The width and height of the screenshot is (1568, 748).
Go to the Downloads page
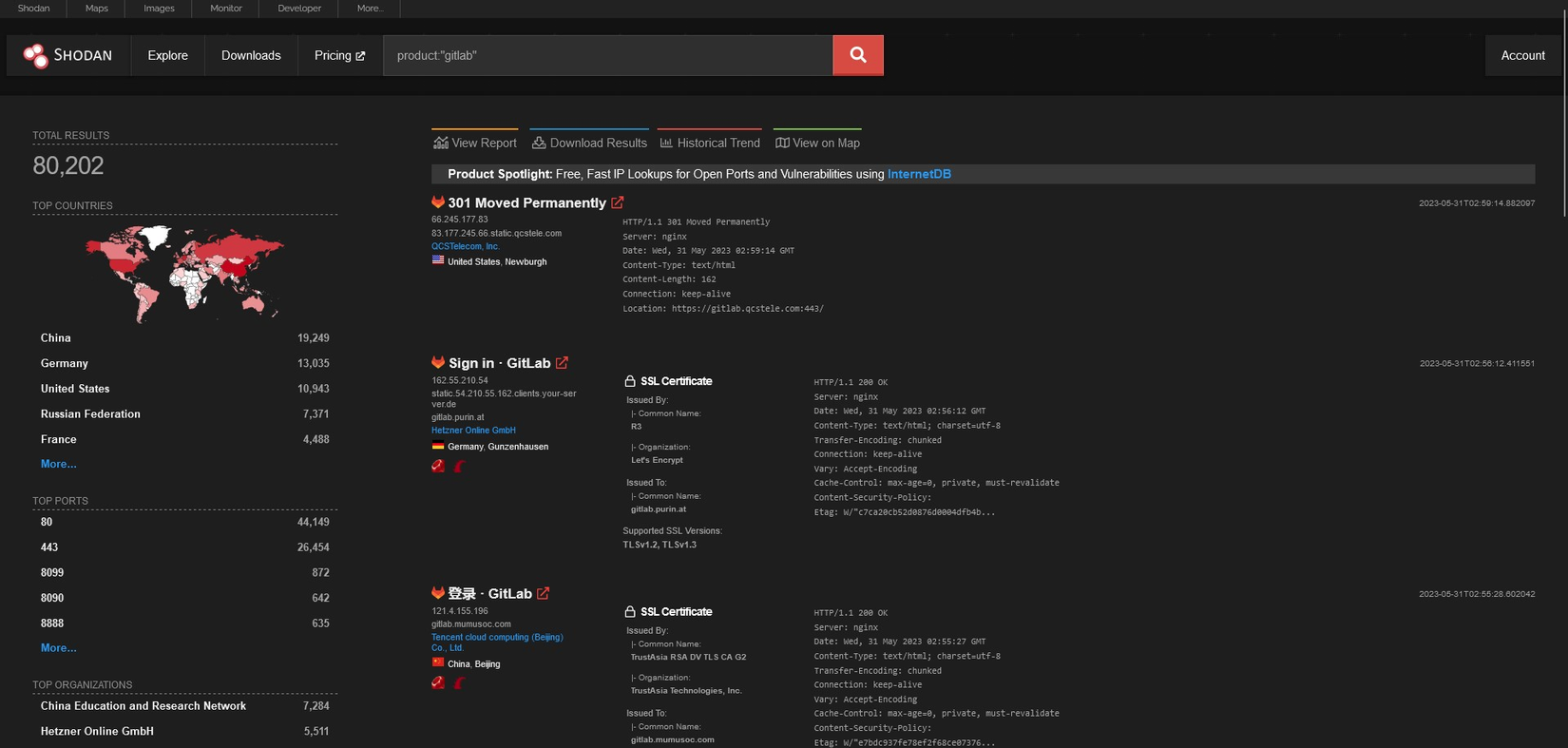coord(251,55)
